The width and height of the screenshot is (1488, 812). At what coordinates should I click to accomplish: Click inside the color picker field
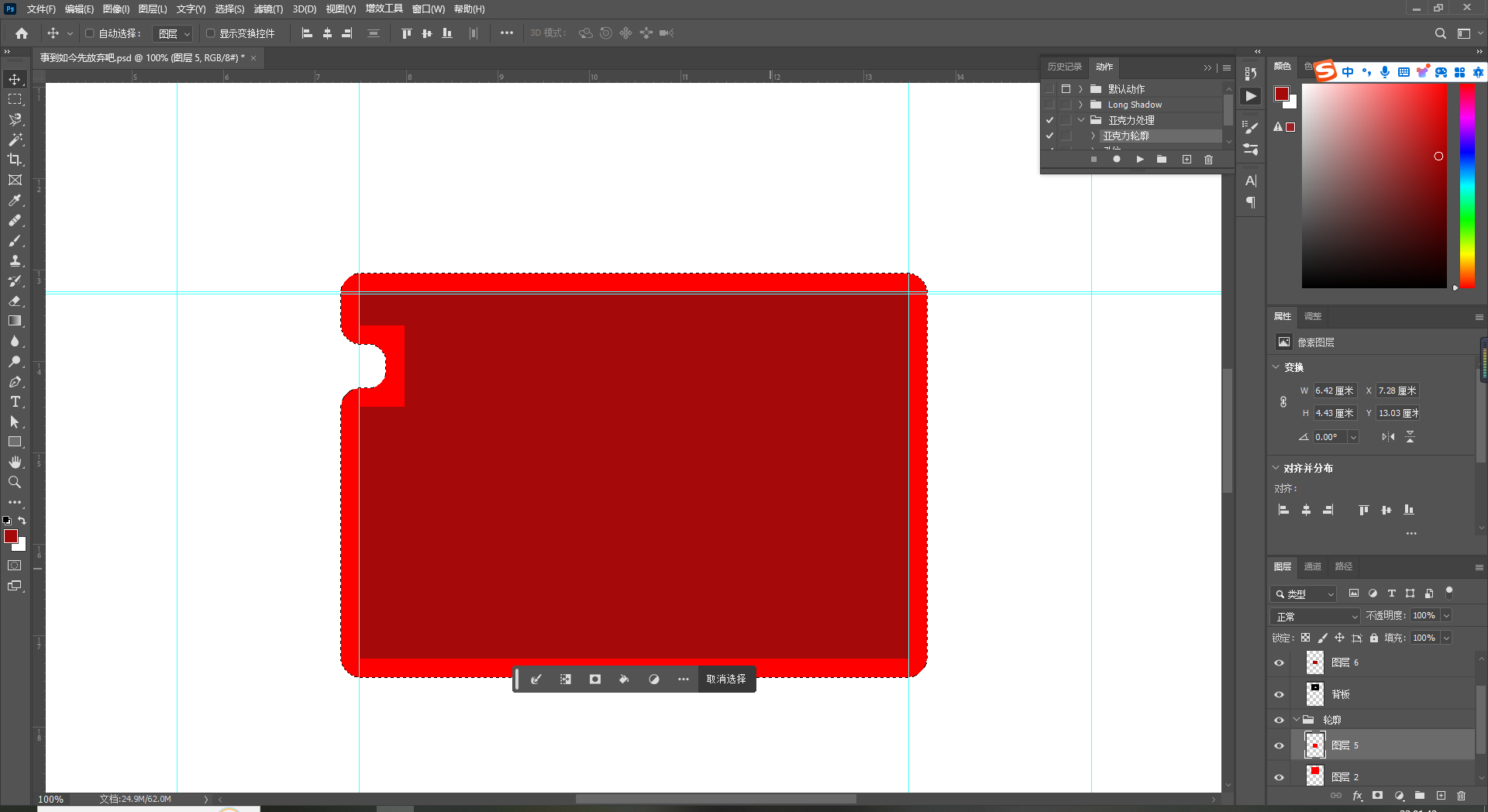click(1374, 185)
